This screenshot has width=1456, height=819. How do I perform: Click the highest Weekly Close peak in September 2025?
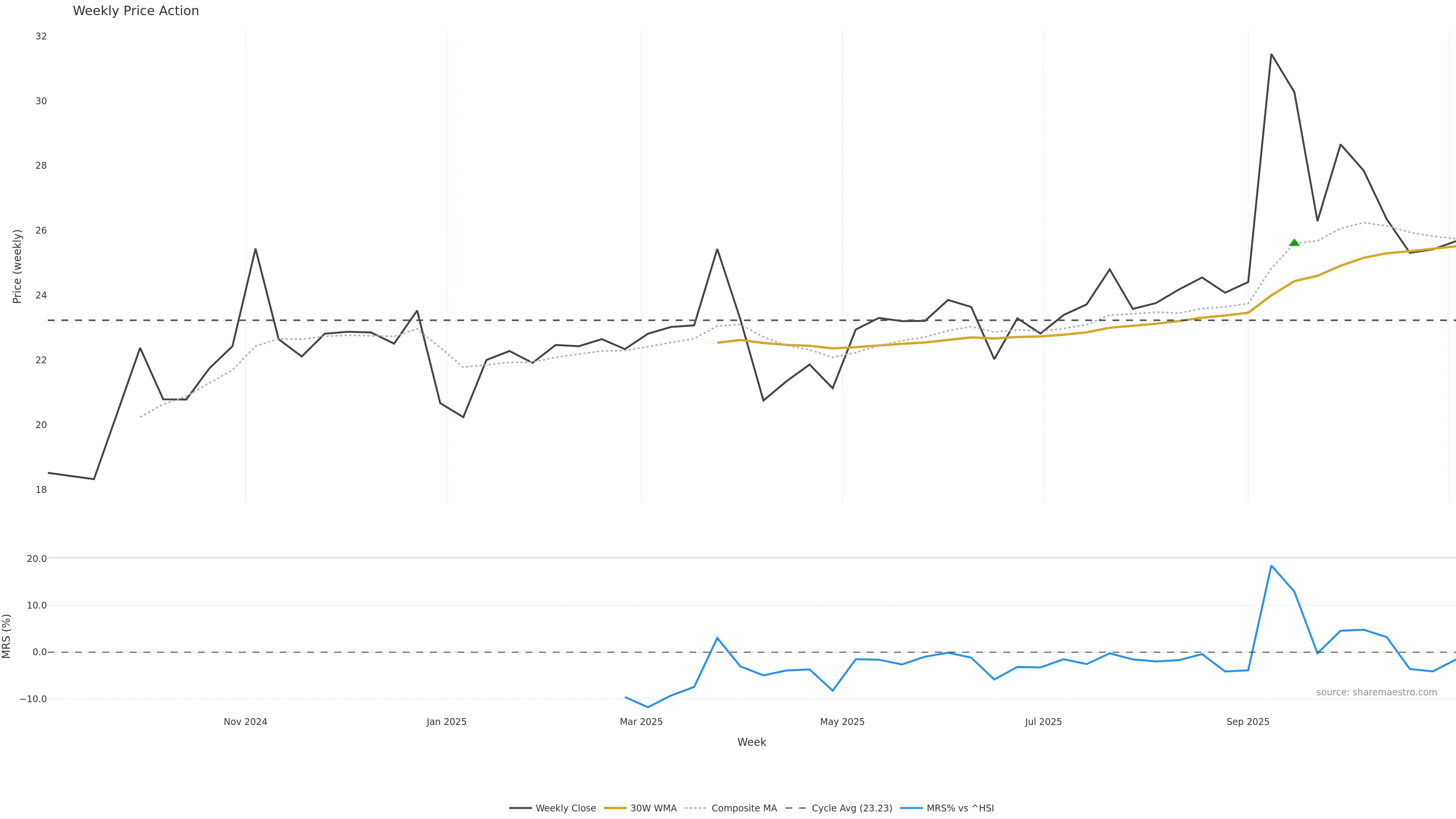pos(1271,54)
